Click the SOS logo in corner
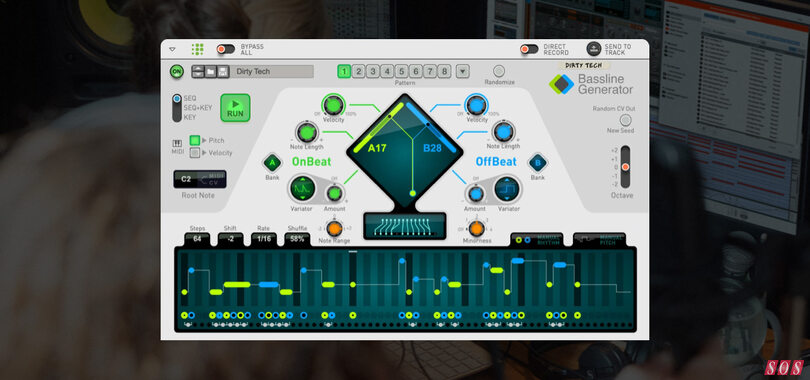 pos(784,367)
